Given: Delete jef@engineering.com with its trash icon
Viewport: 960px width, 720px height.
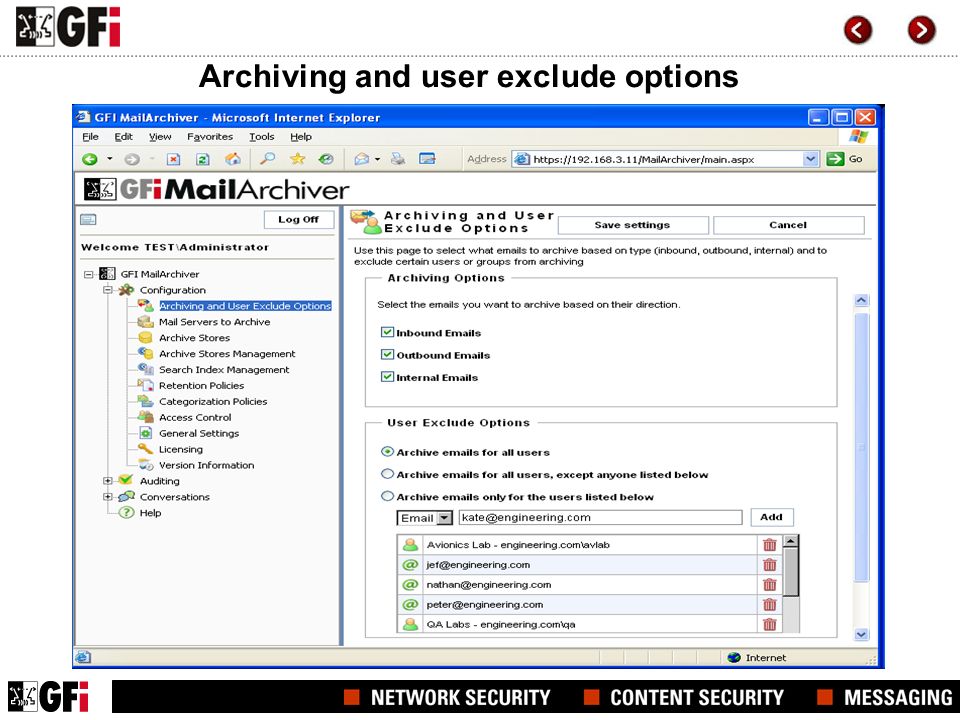Looking at the screenshot, I should pos(770,564).
